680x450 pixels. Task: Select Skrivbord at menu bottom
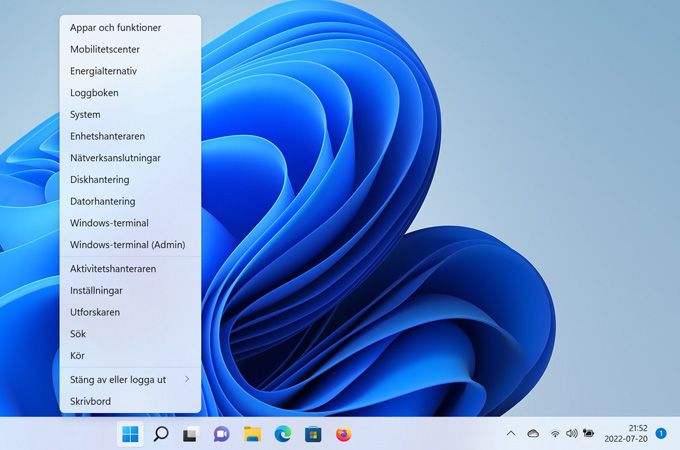(131, 401)
